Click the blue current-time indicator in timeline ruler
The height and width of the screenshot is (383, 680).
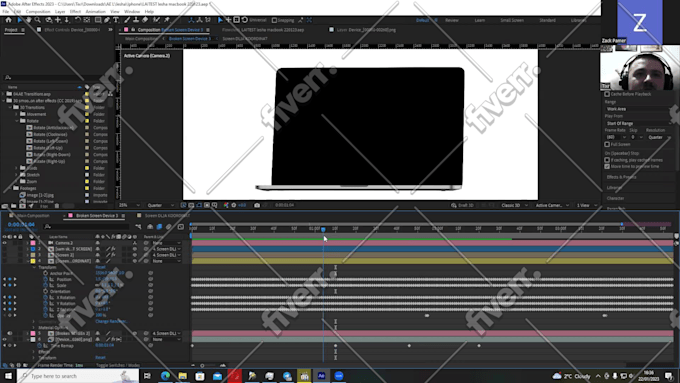[x=323, y=229]
